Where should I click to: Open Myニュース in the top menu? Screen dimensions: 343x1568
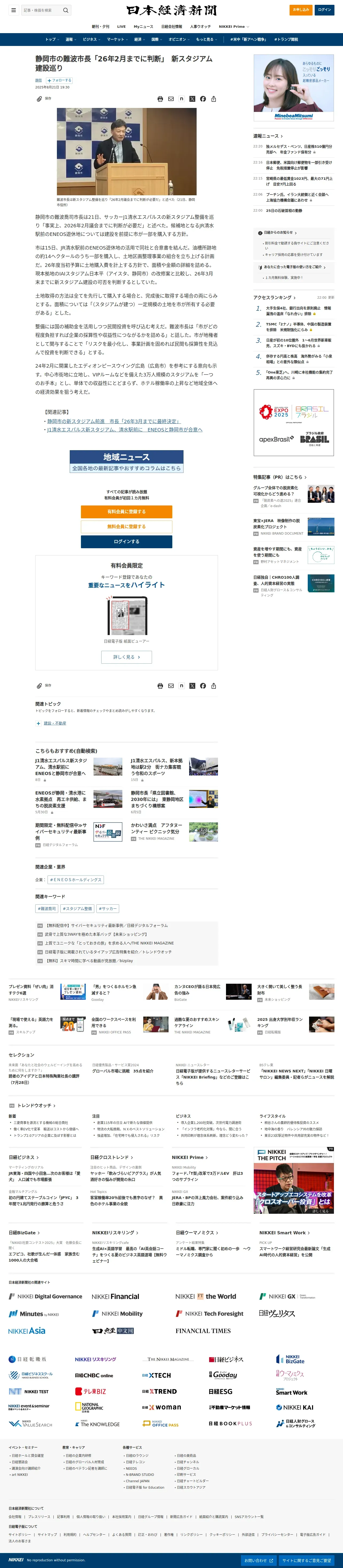pyautogui.click(x=143, y=27)
